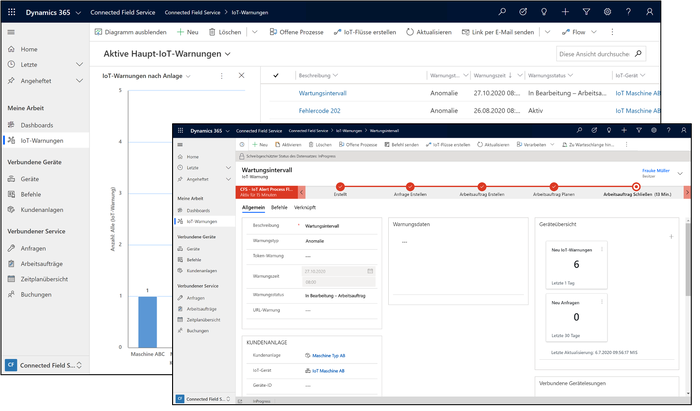This screenshot has height=411, width=700.
Task: Click Löschen in the back window toolbar
Action: (225, 32)
